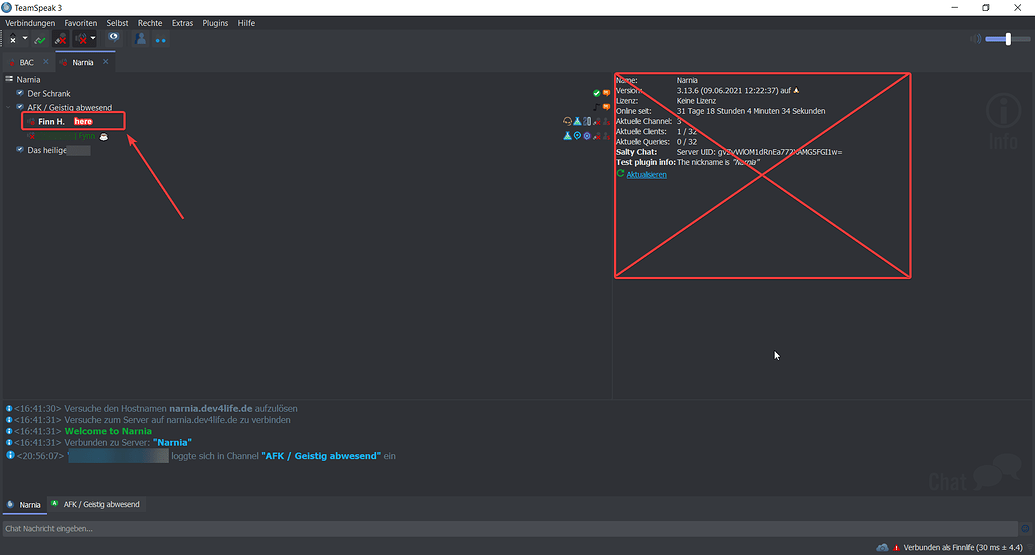Click the toolbar icon with two blue dots
This screenshot has width=1035, height=555.
(x=160, y=40)
